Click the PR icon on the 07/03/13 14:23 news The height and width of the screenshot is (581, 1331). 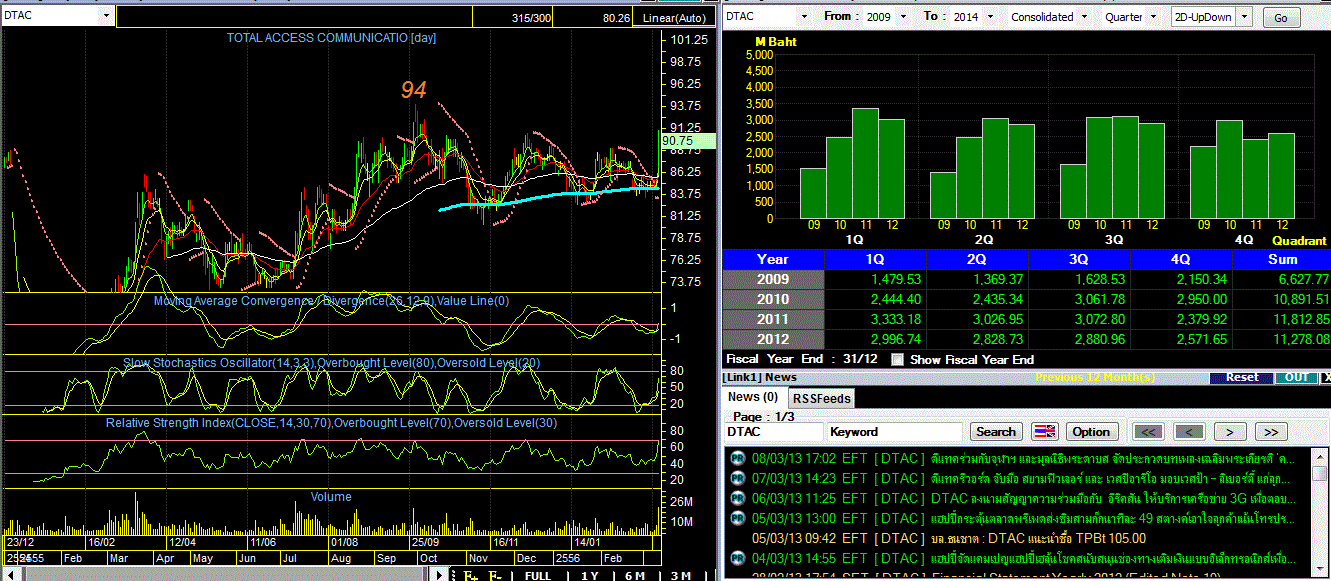737,478
